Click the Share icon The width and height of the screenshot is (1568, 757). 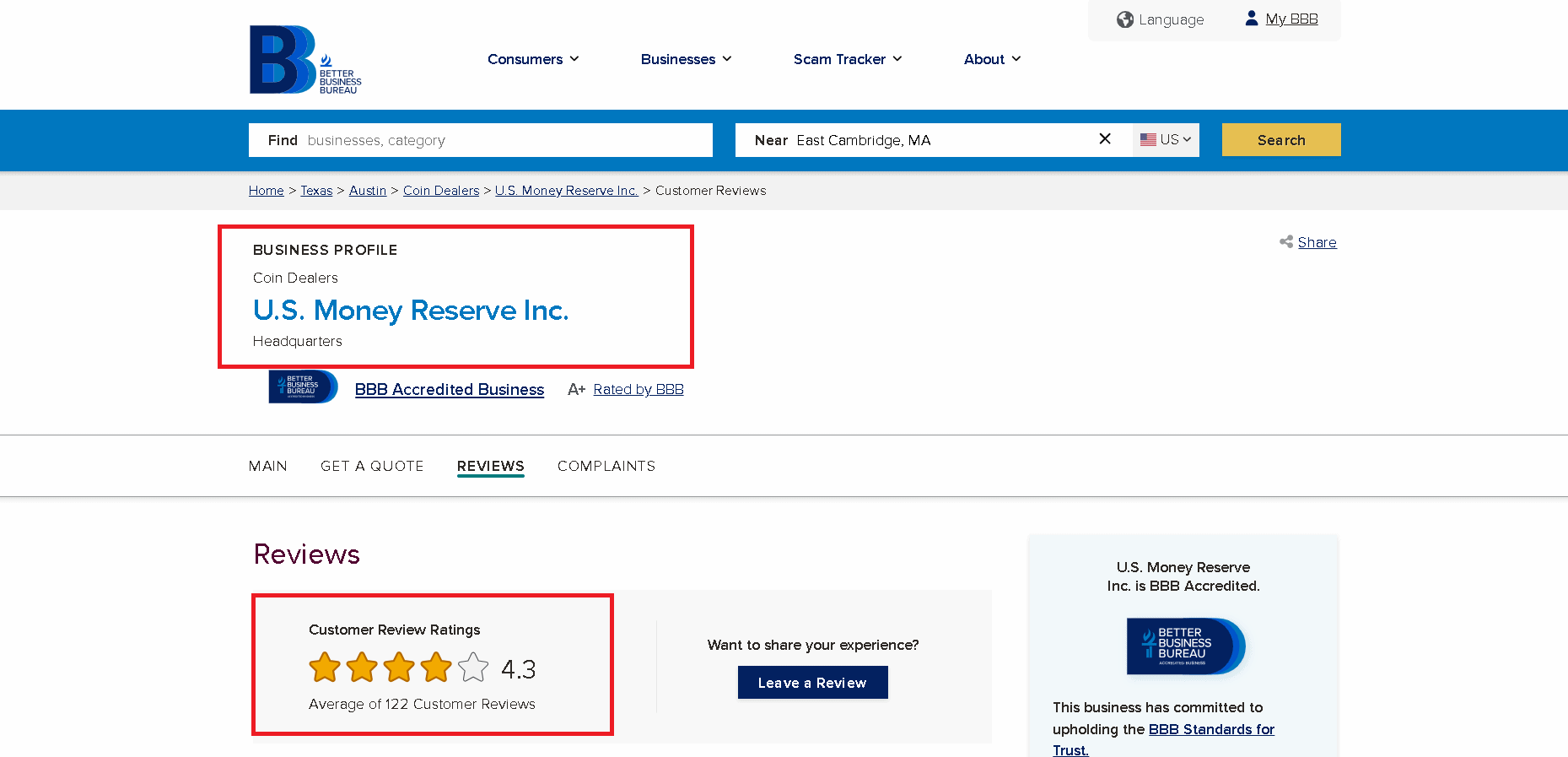click(1286, 242)
